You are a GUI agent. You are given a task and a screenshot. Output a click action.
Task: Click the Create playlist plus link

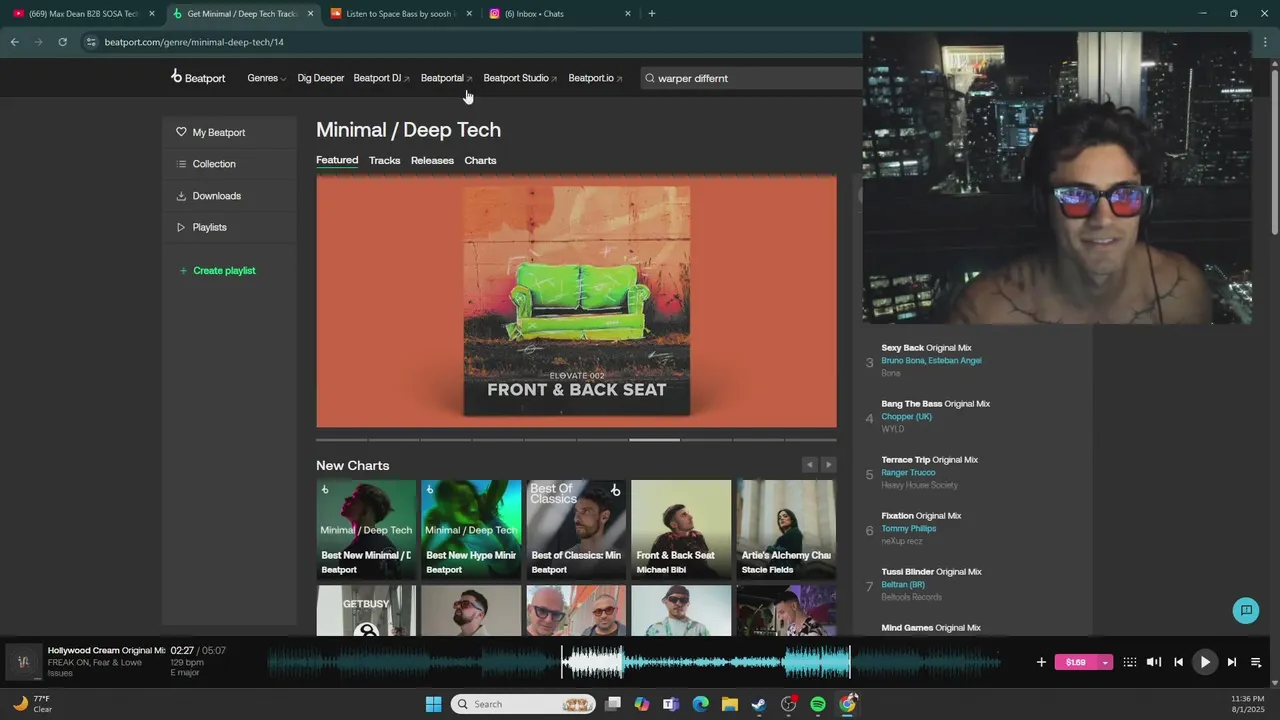(217, 271)
